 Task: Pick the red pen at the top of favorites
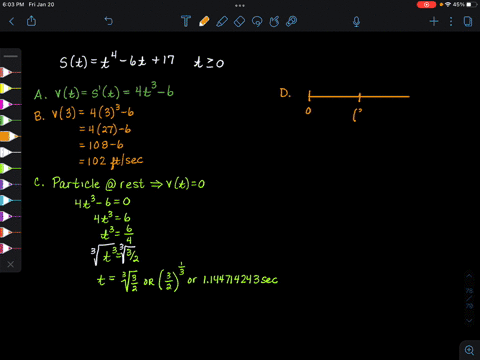pyautogui.click(x=10, y=72)
